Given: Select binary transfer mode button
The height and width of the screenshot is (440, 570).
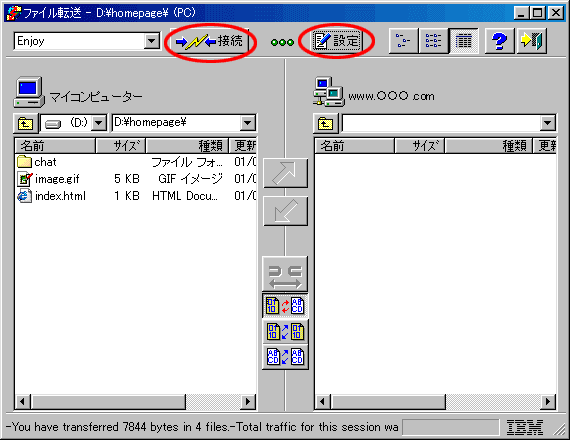Looking at the screenshot, I should click(x=285, y=331).
